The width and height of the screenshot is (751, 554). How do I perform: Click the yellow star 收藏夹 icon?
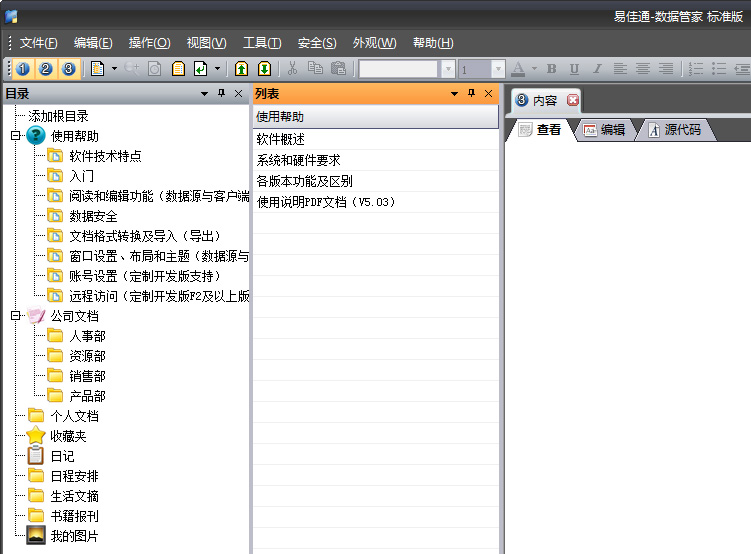click(36, 436)
